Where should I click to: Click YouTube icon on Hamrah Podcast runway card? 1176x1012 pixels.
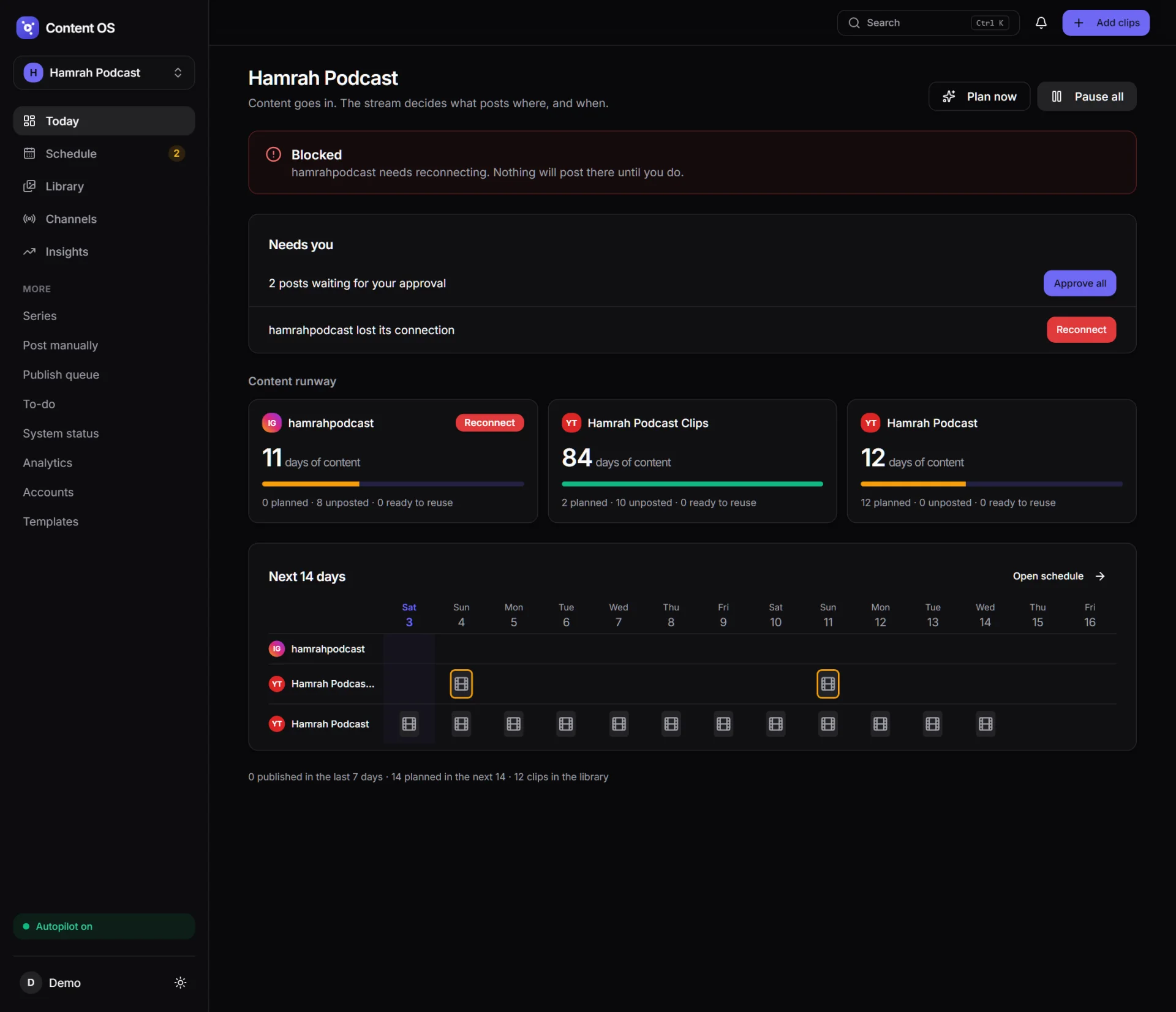point(870,422)
